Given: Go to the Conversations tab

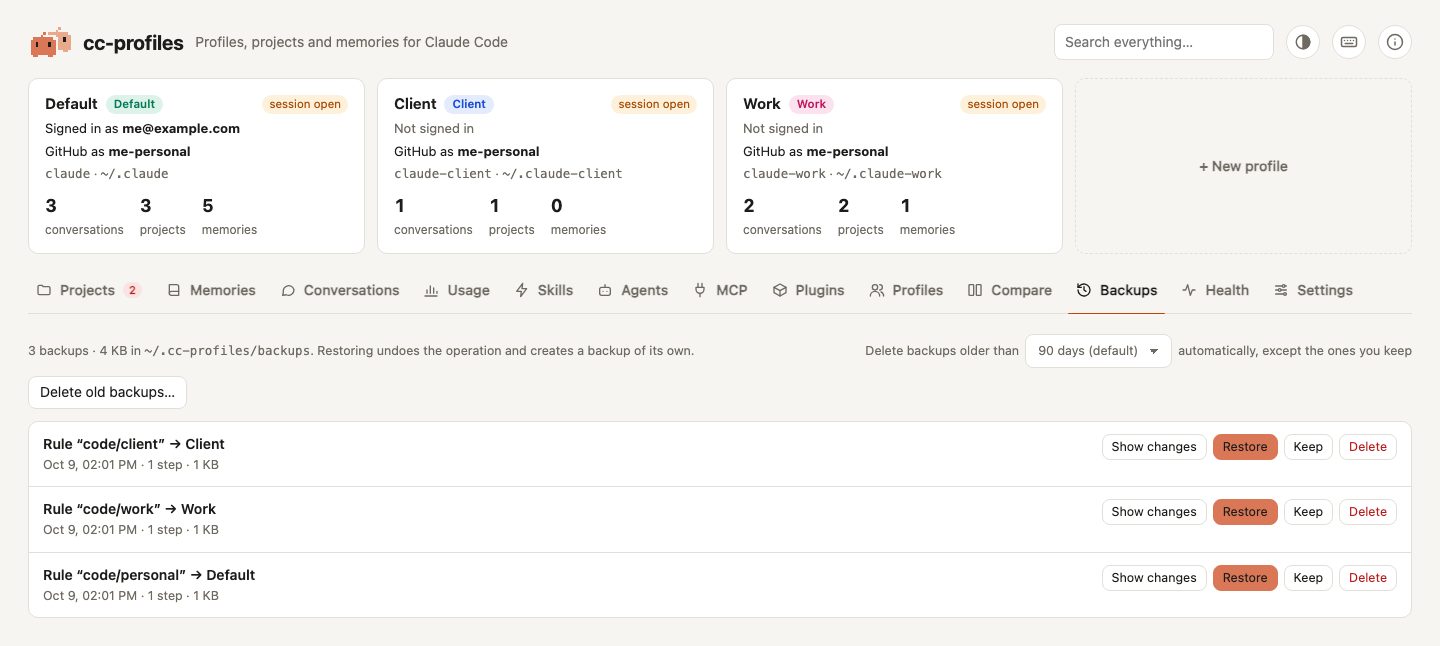Looking at the screenshot, I should (340, 290).
